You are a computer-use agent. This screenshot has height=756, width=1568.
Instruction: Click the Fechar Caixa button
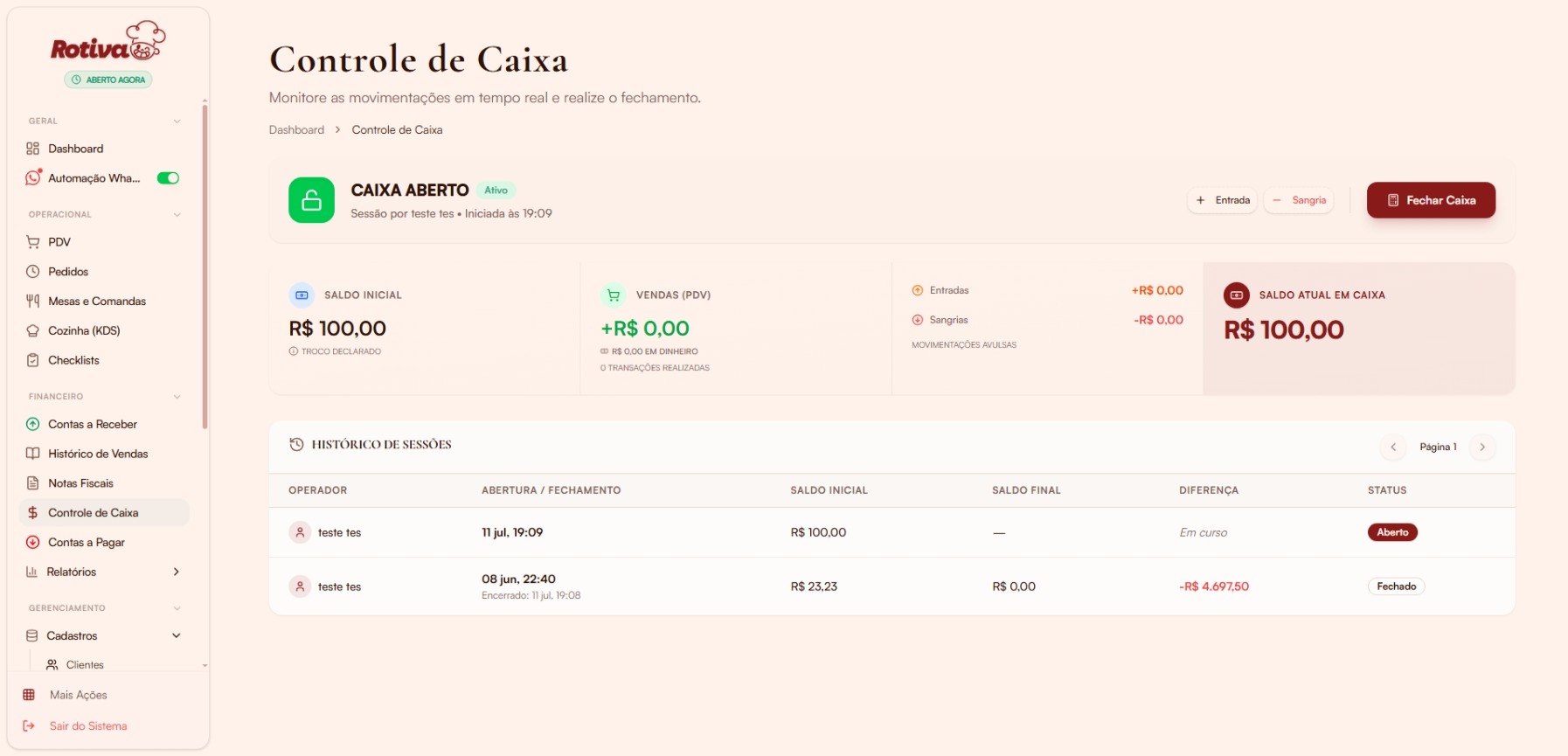(x=1431, y=200)
